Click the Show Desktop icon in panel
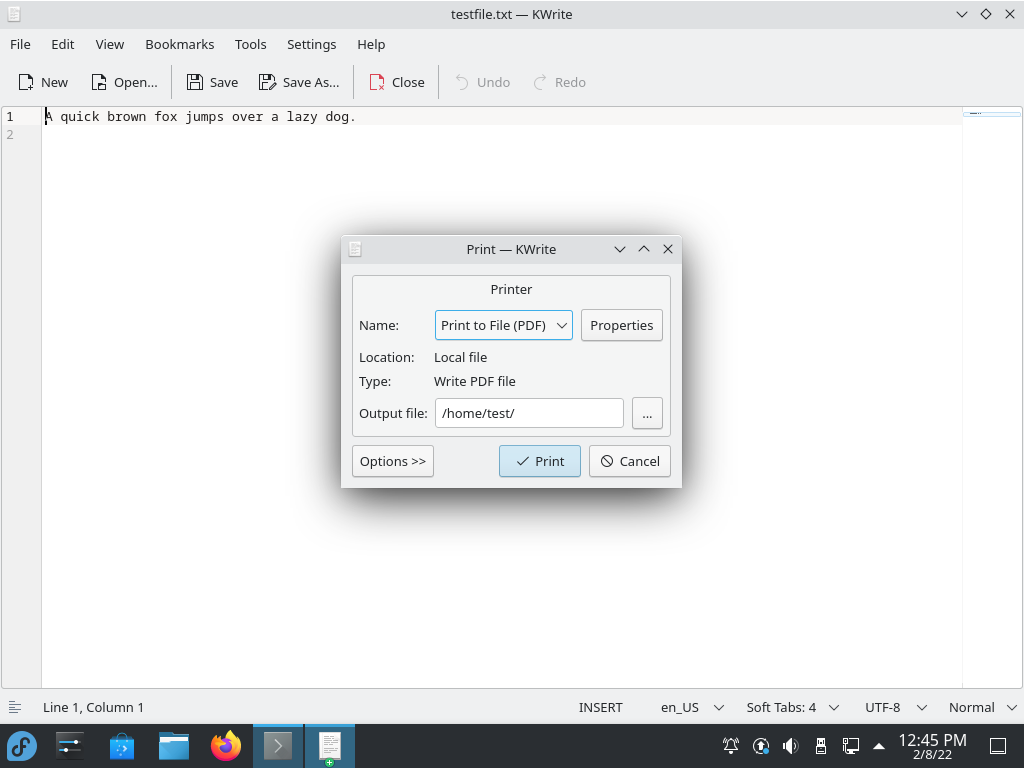The height and width of the screenshot is (768, 1024). (x=998, y=746)
